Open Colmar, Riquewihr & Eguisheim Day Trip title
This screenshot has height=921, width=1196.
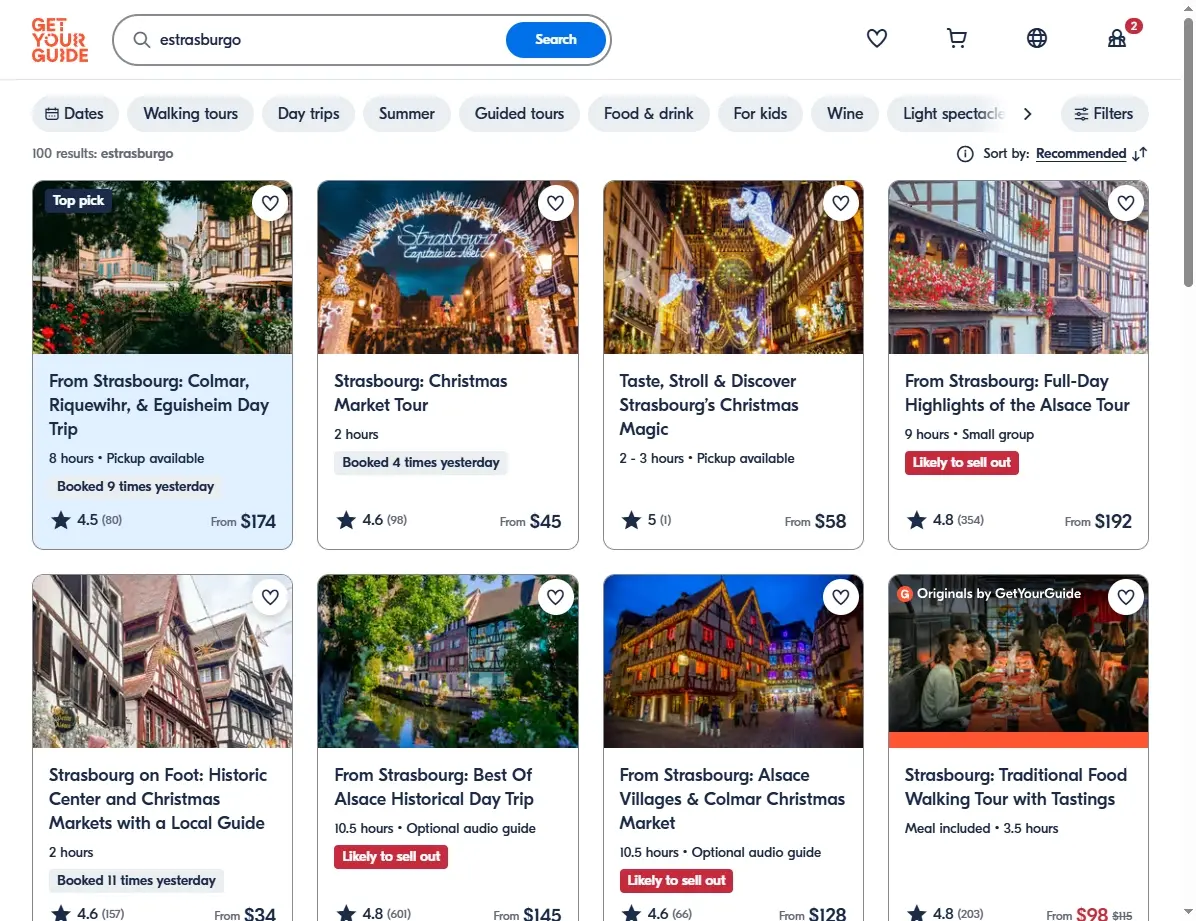[x=159, y=405]
